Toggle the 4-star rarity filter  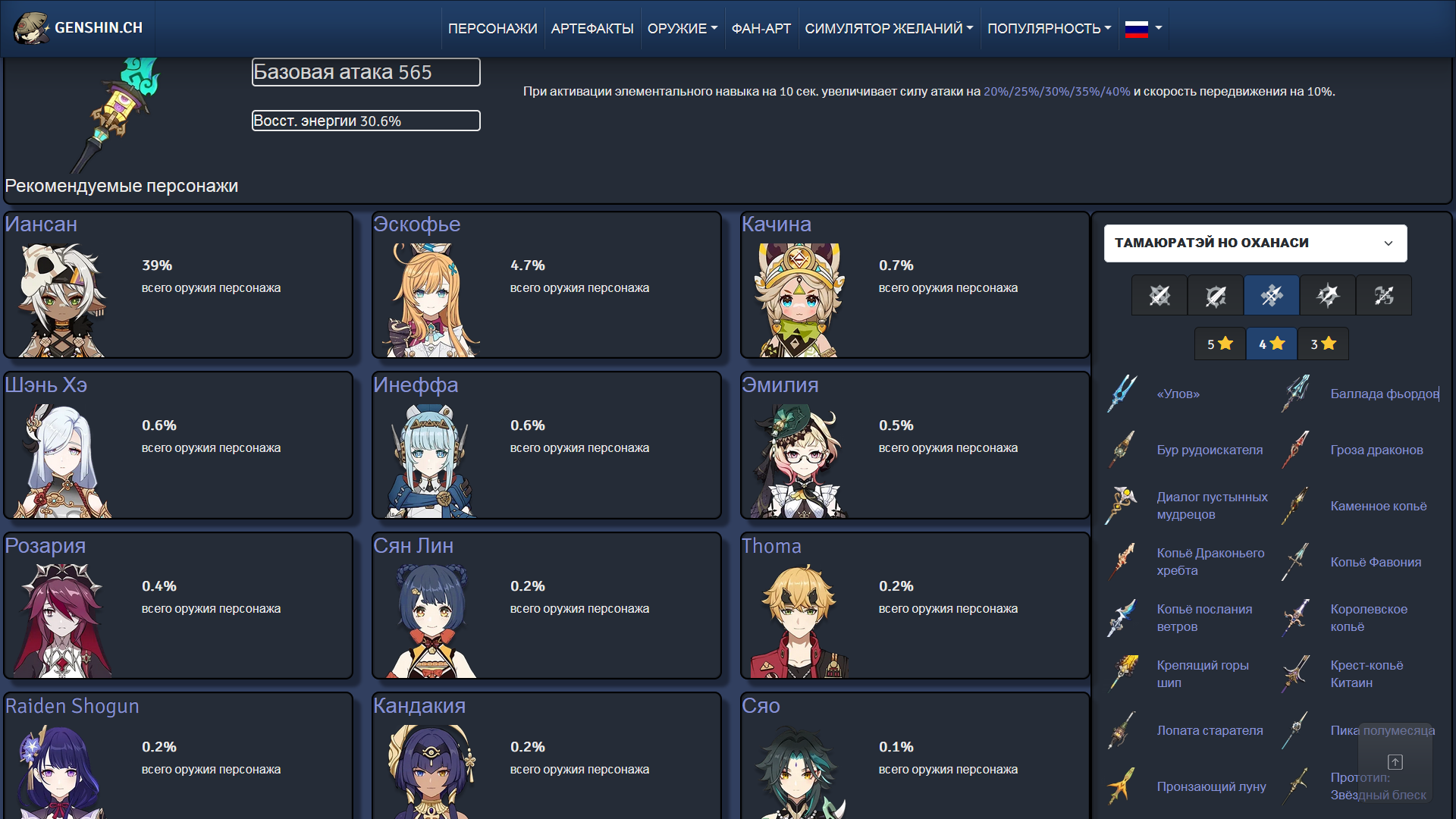[x=1272, y=344]
